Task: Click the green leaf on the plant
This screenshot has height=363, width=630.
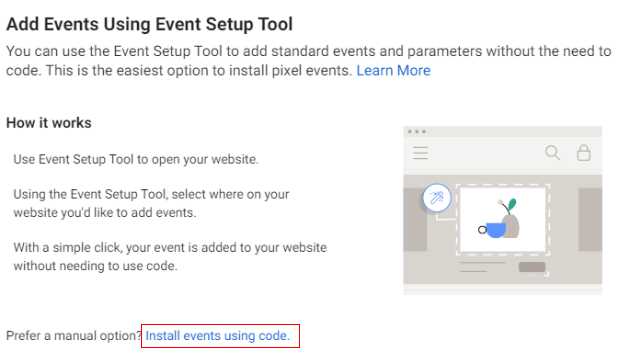Action: (x=511, y=205)
